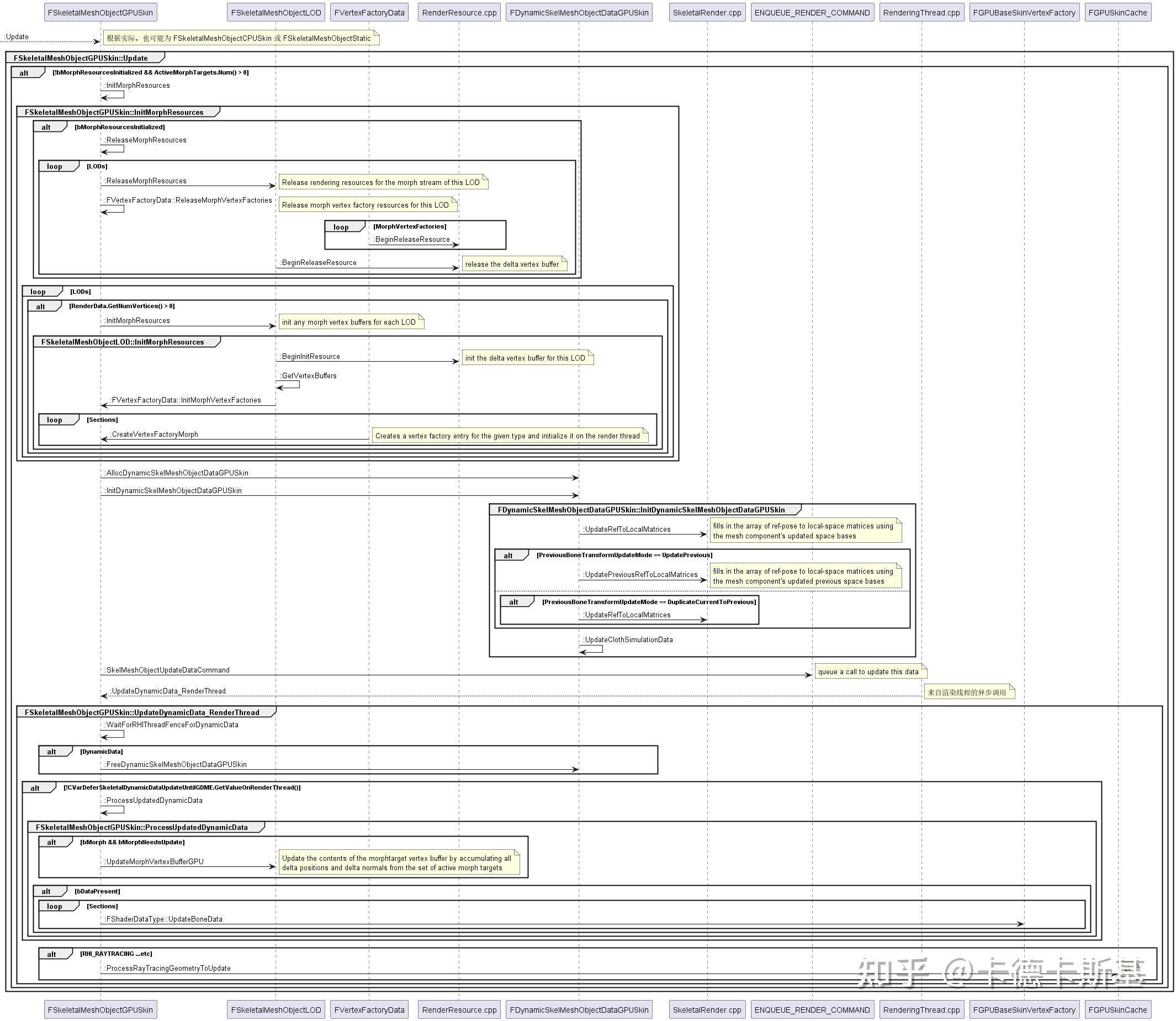Click the top FSkeletalMeshObjectGPUSkin participant box
Image resolution: width=1176 pixels, height=1021 pixels.
(x=100, y=13)
